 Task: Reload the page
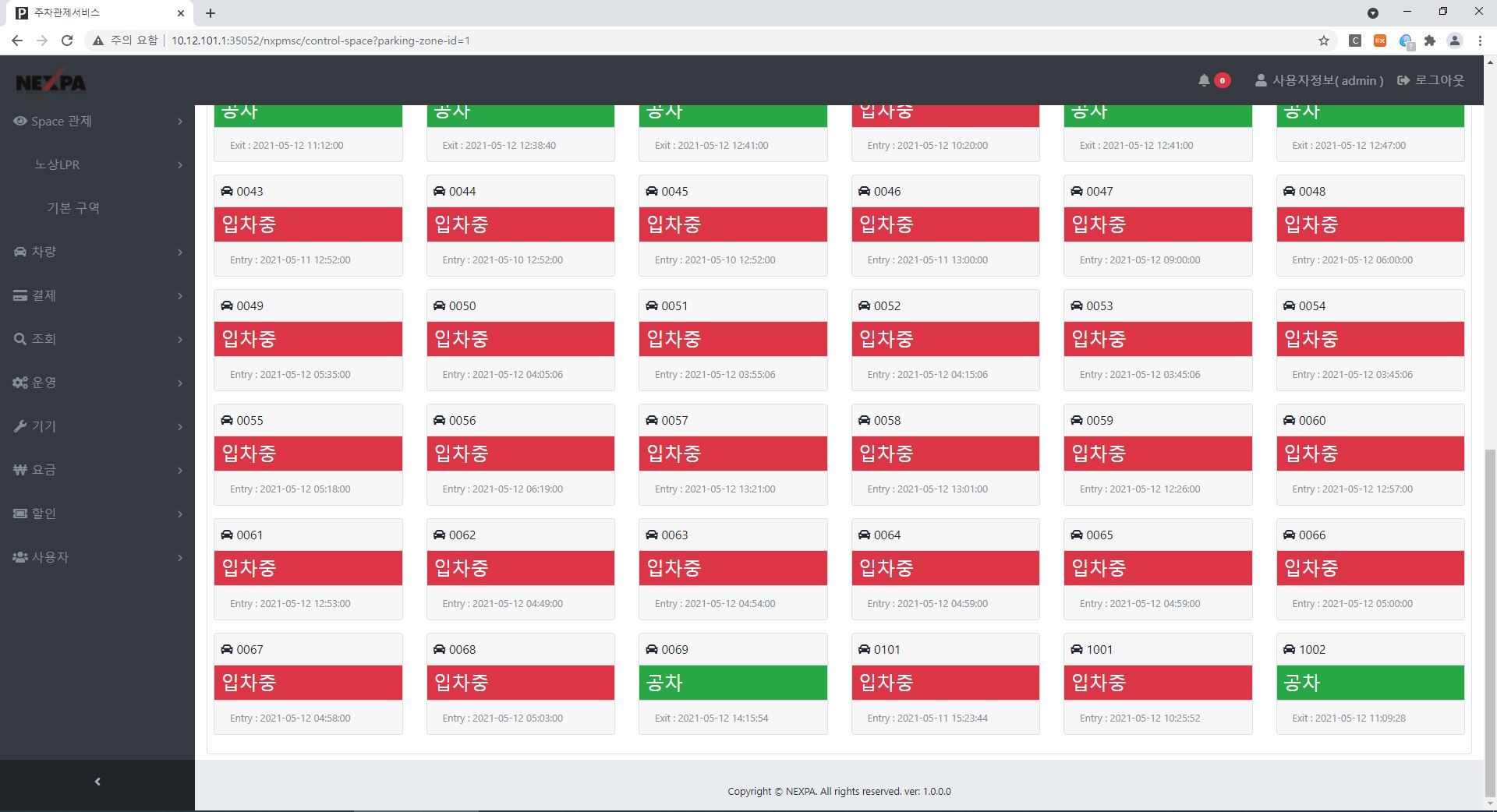pyautogui.click(x=67, y=41)
